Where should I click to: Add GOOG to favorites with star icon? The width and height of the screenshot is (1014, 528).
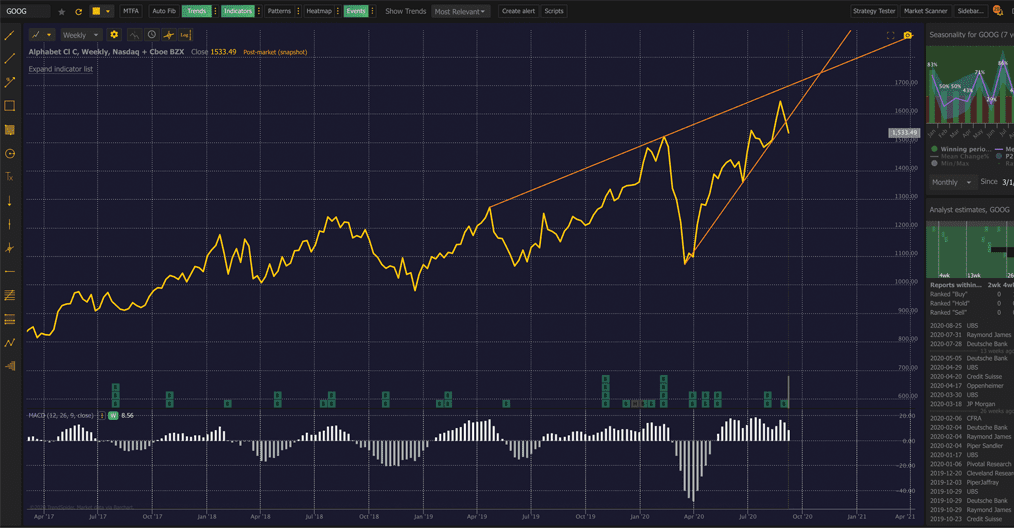pos(61,12)
